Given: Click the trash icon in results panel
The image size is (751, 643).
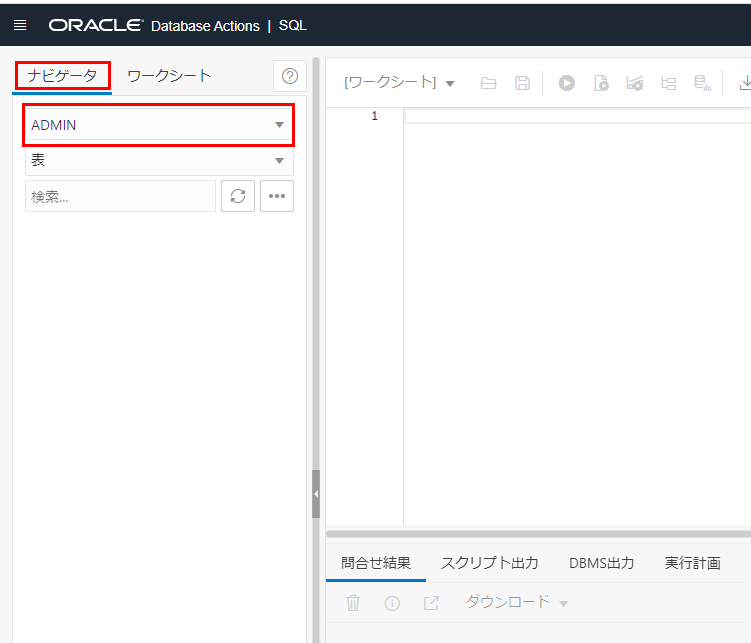Looking at the screenshot, I should coord(353,603).
